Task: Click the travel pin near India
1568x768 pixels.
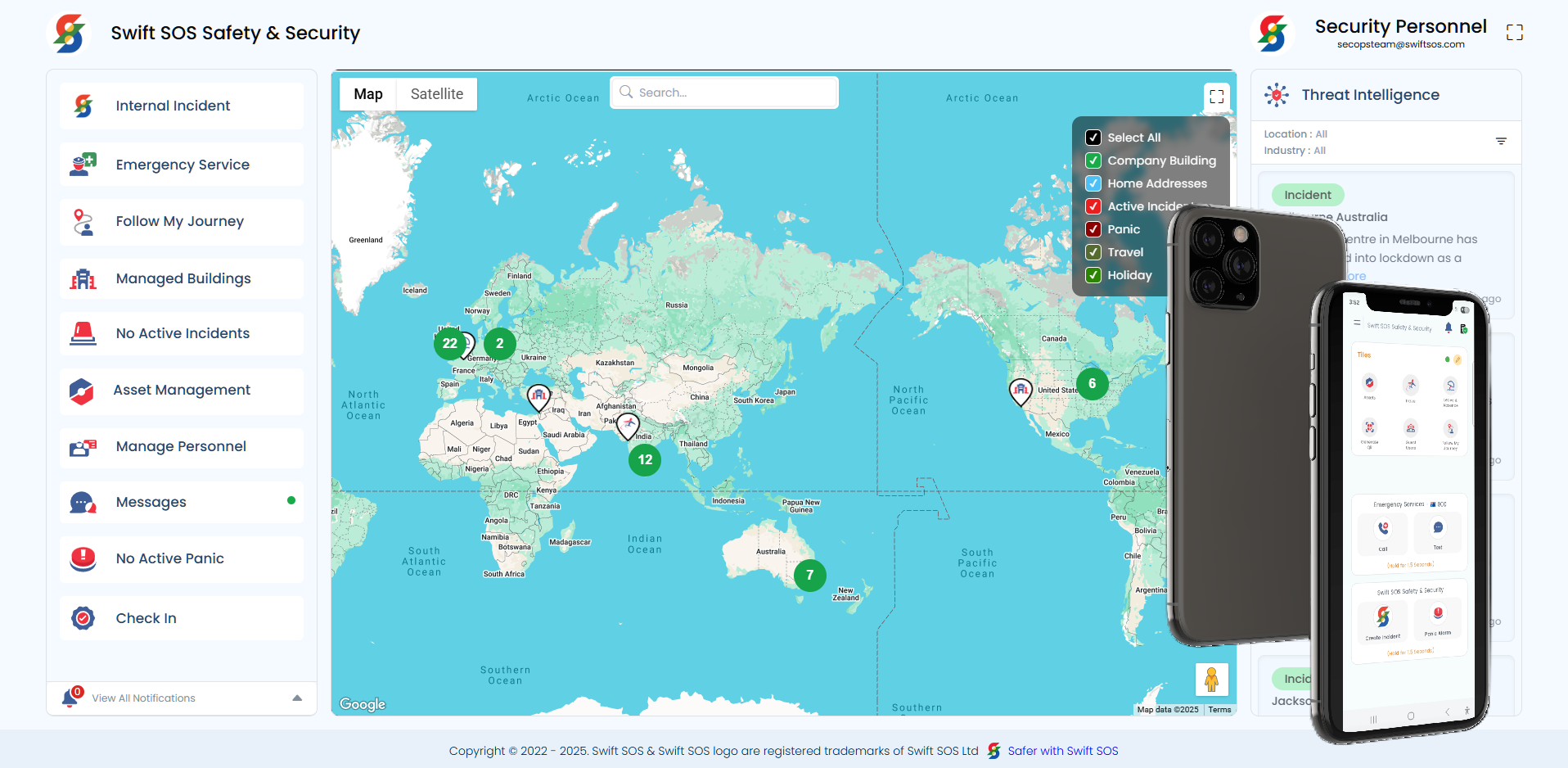Action: [x=628, y=427]
